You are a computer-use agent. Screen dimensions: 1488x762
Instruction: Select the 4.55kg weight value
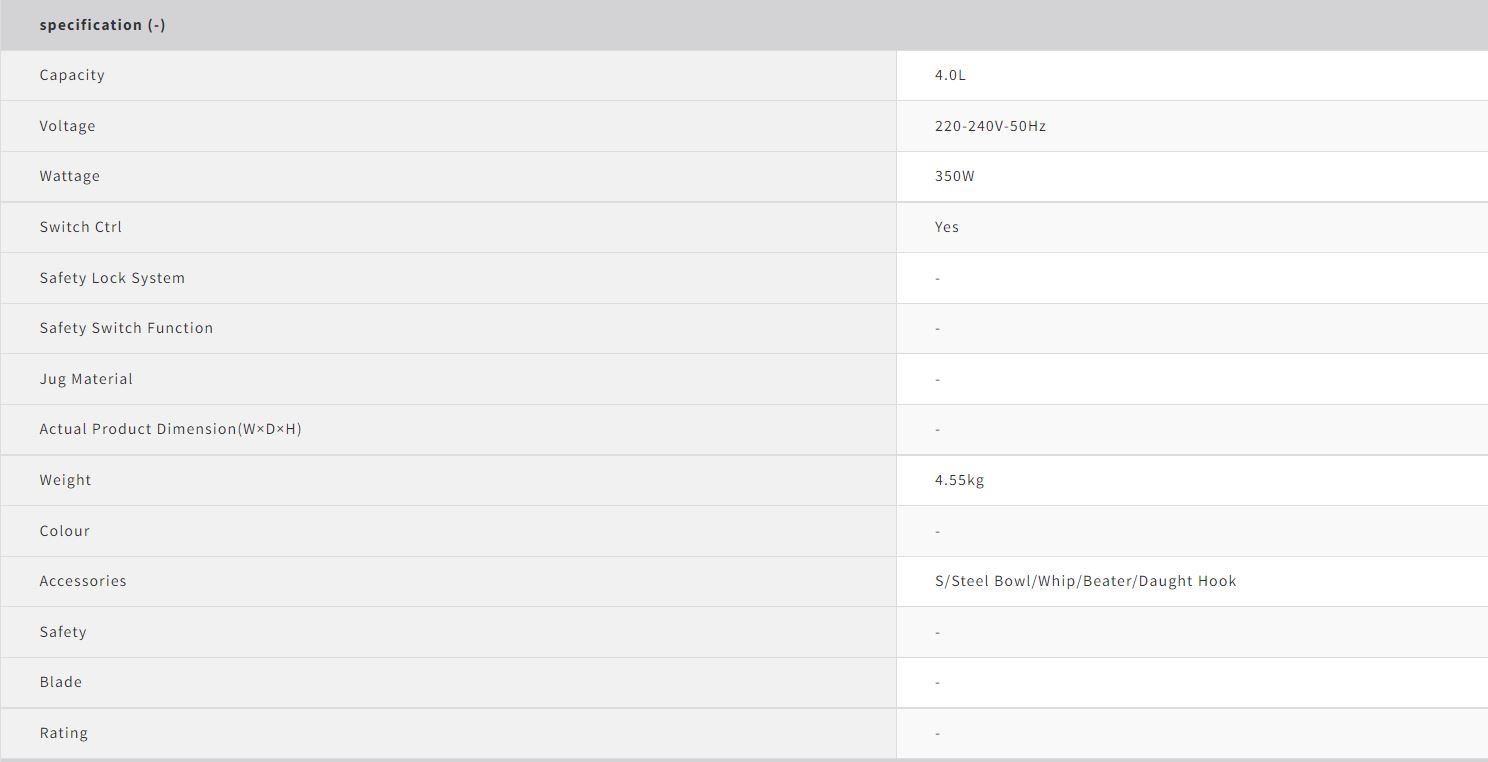pos(959,480)
